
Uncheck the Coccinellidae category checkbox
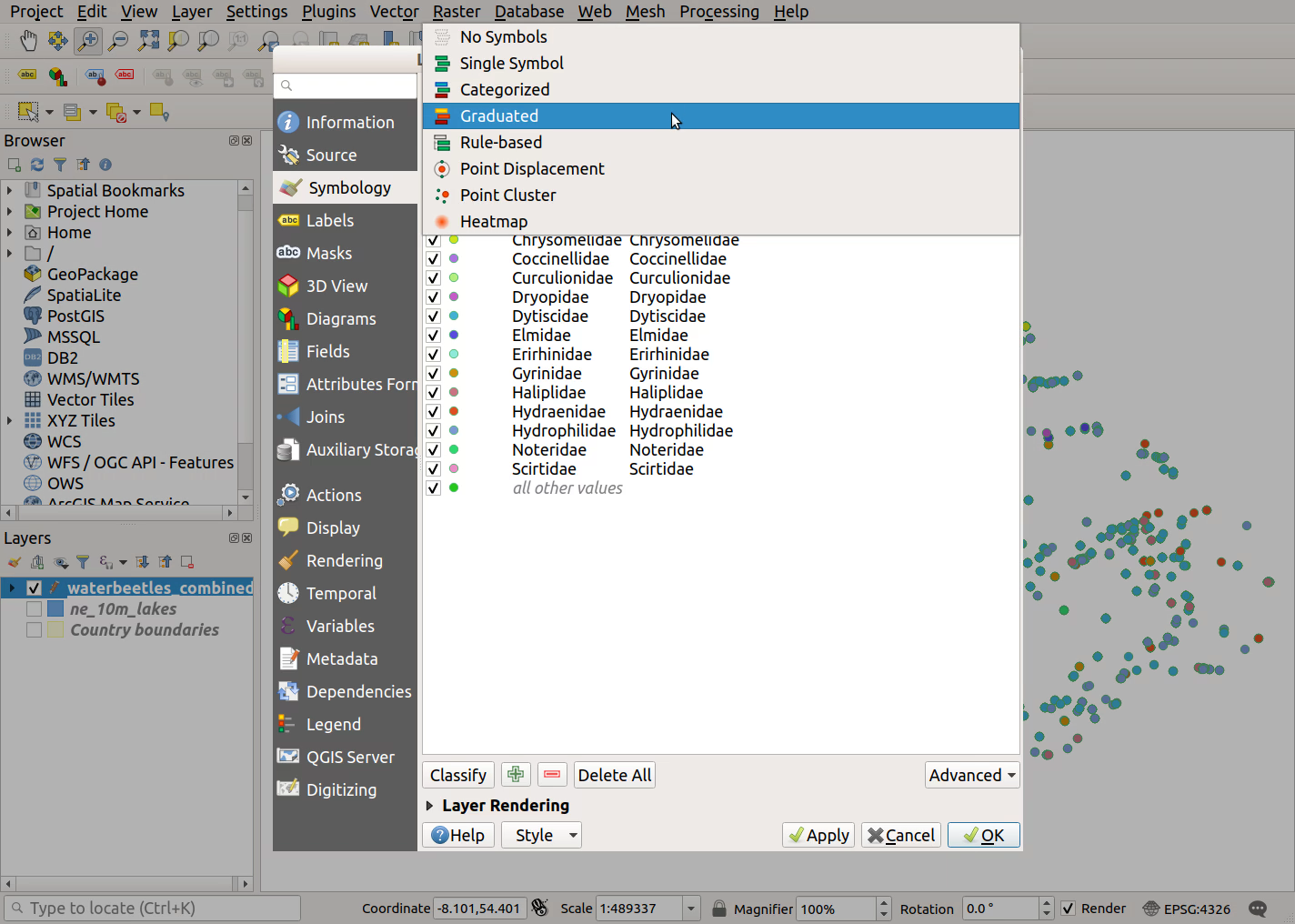[x=433, y=259]
